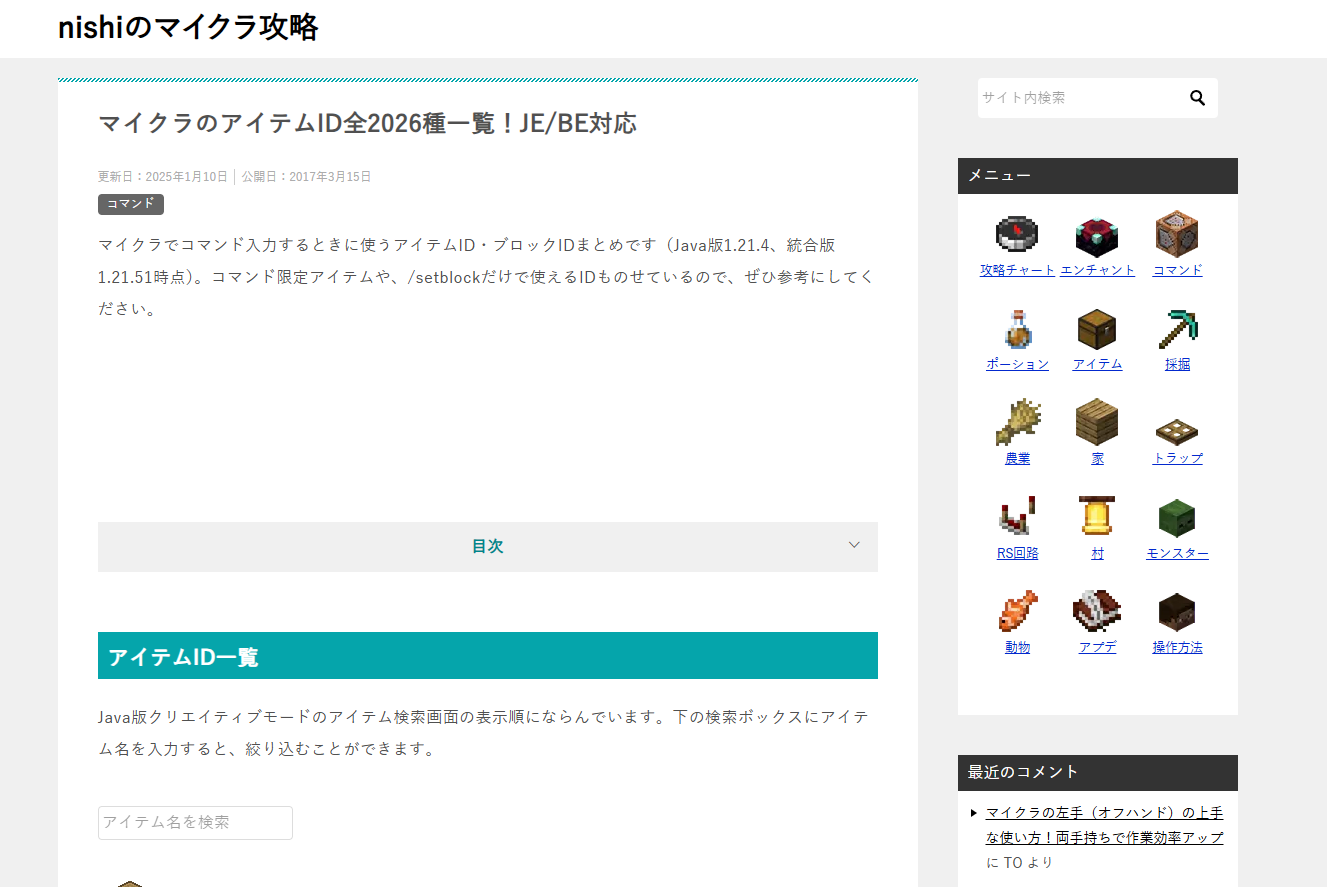Click the 公開日：2017年3月15日 text
Viewport: 1327px width, 887px height.
pyautogui.click(x=306, y=177)
